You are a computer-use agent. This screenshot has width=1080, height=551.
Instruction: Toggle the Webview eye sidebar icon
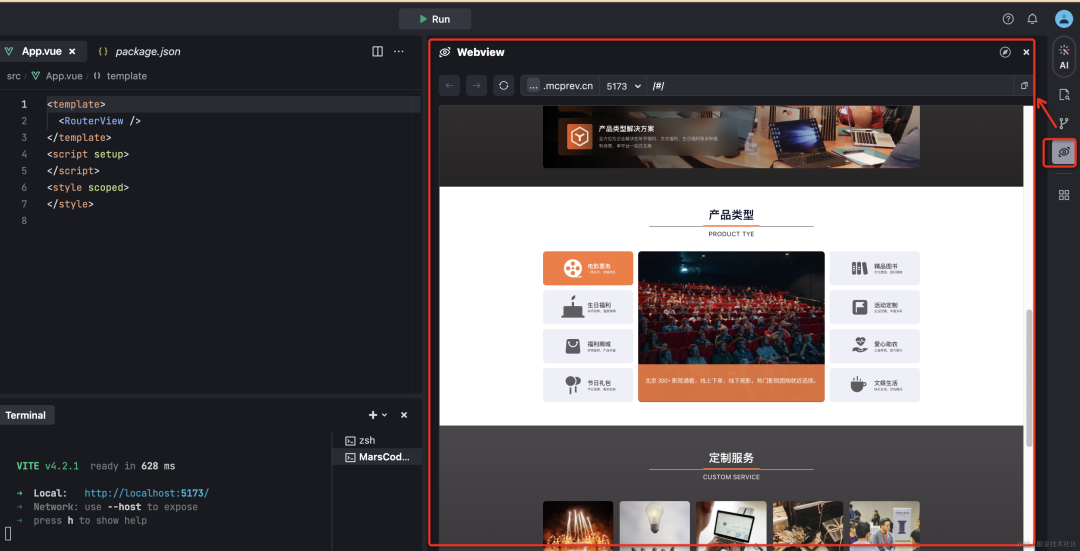(x=1064, y=152)
